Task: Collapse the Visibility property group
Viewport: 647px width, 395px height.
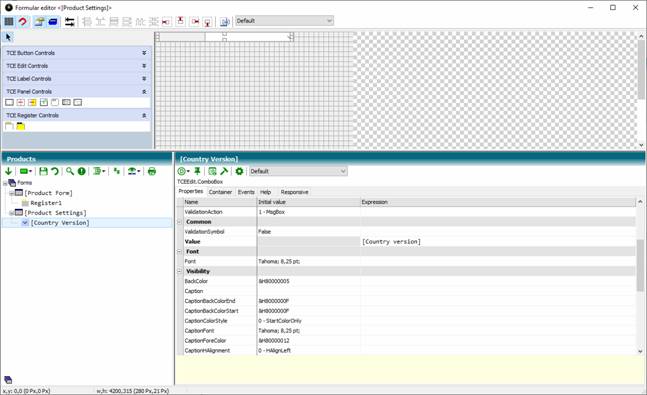Action: tap(179, 271)
